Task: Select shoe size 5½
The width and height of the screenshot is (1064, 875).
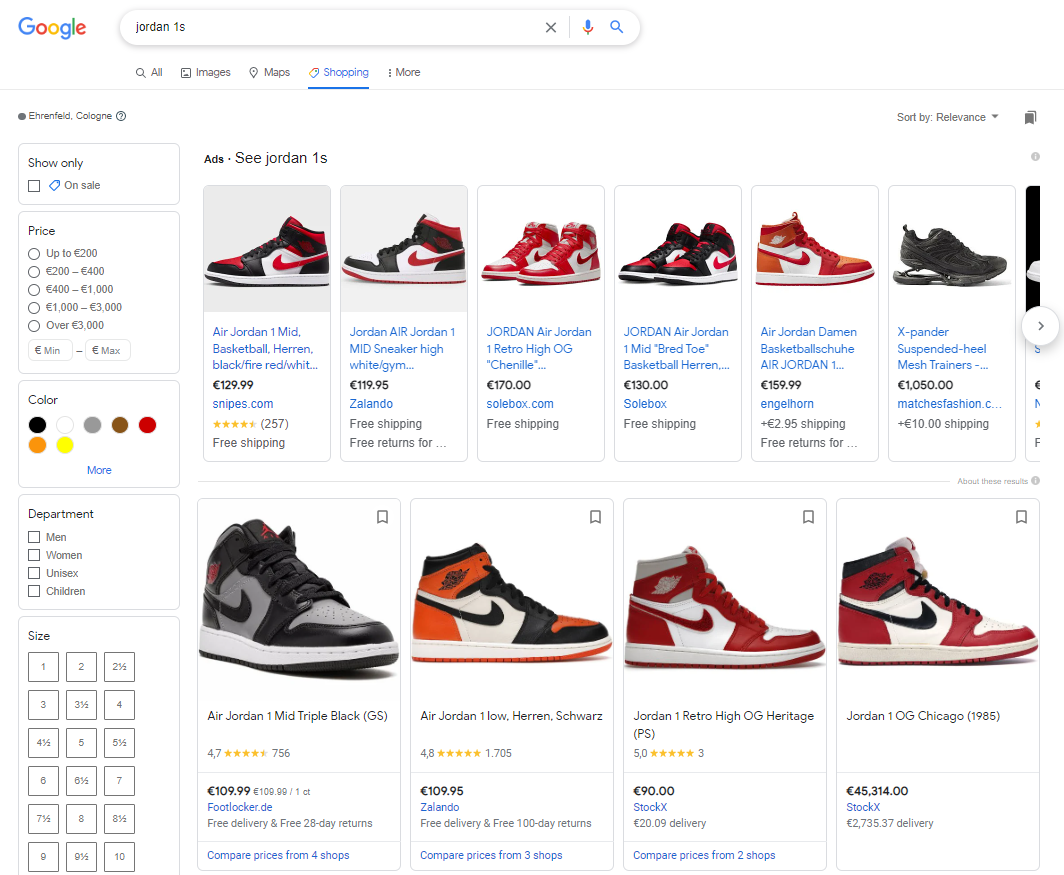Action: pos(119,743)
